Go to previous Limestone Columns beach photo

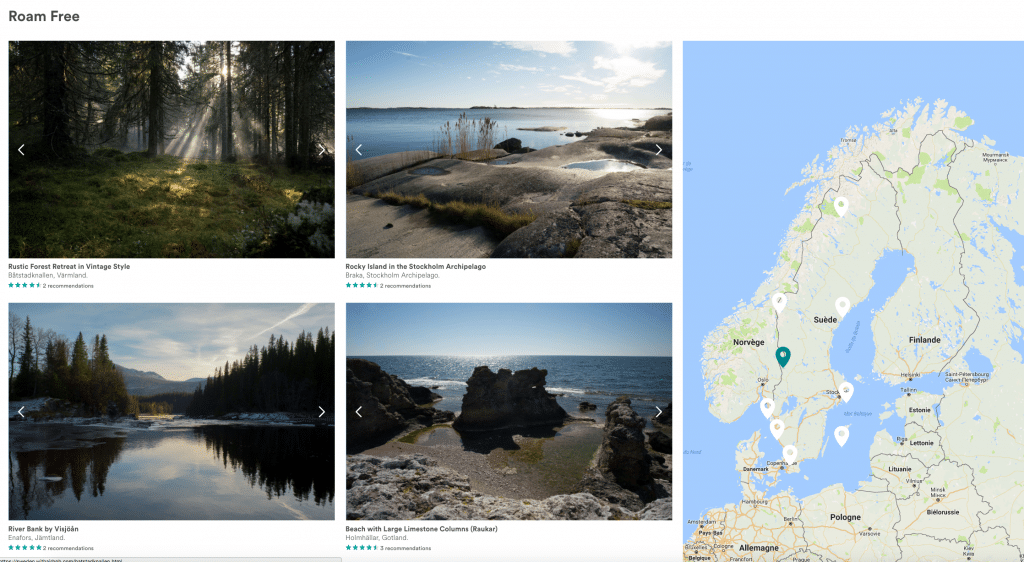point(359,412)
